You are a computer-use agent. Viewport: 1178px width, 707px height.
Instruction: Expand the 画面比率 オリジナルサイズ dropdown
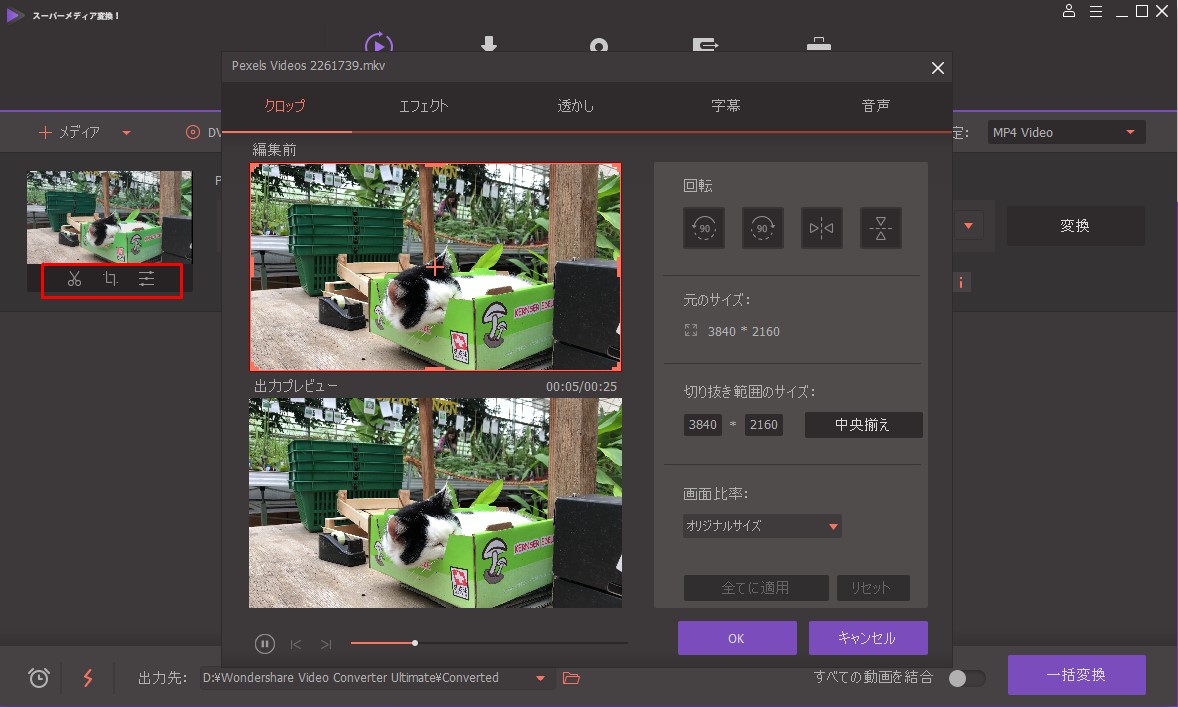(762, 526)
